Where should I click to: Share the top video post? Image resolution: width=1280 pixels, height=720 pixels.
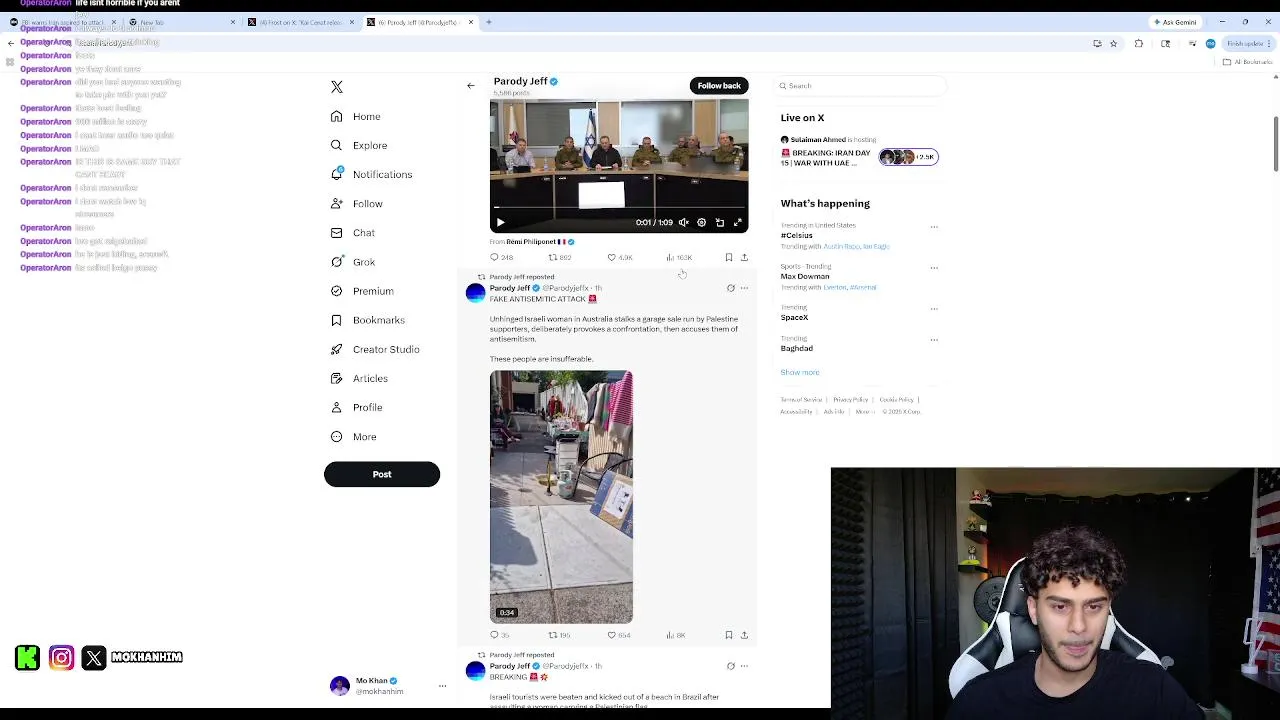point(744,258)
